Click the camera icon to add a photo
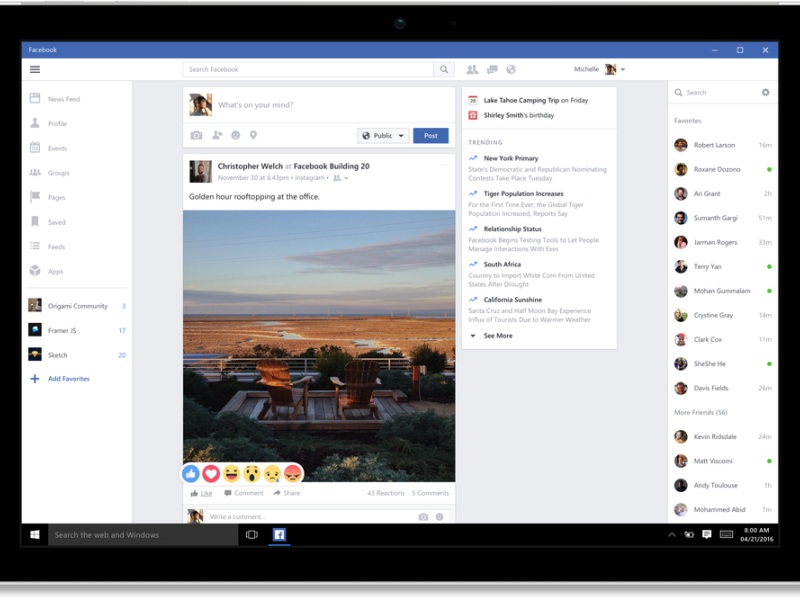 pos(196,135)
